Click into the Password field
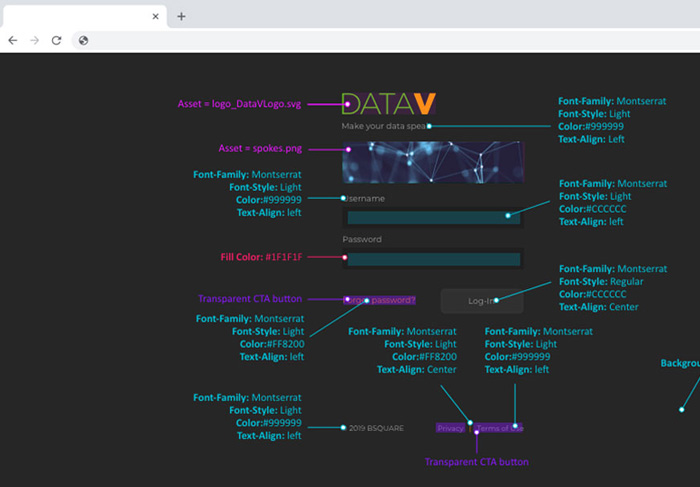This screenshot has height=487, width=700. pos(432,259)
